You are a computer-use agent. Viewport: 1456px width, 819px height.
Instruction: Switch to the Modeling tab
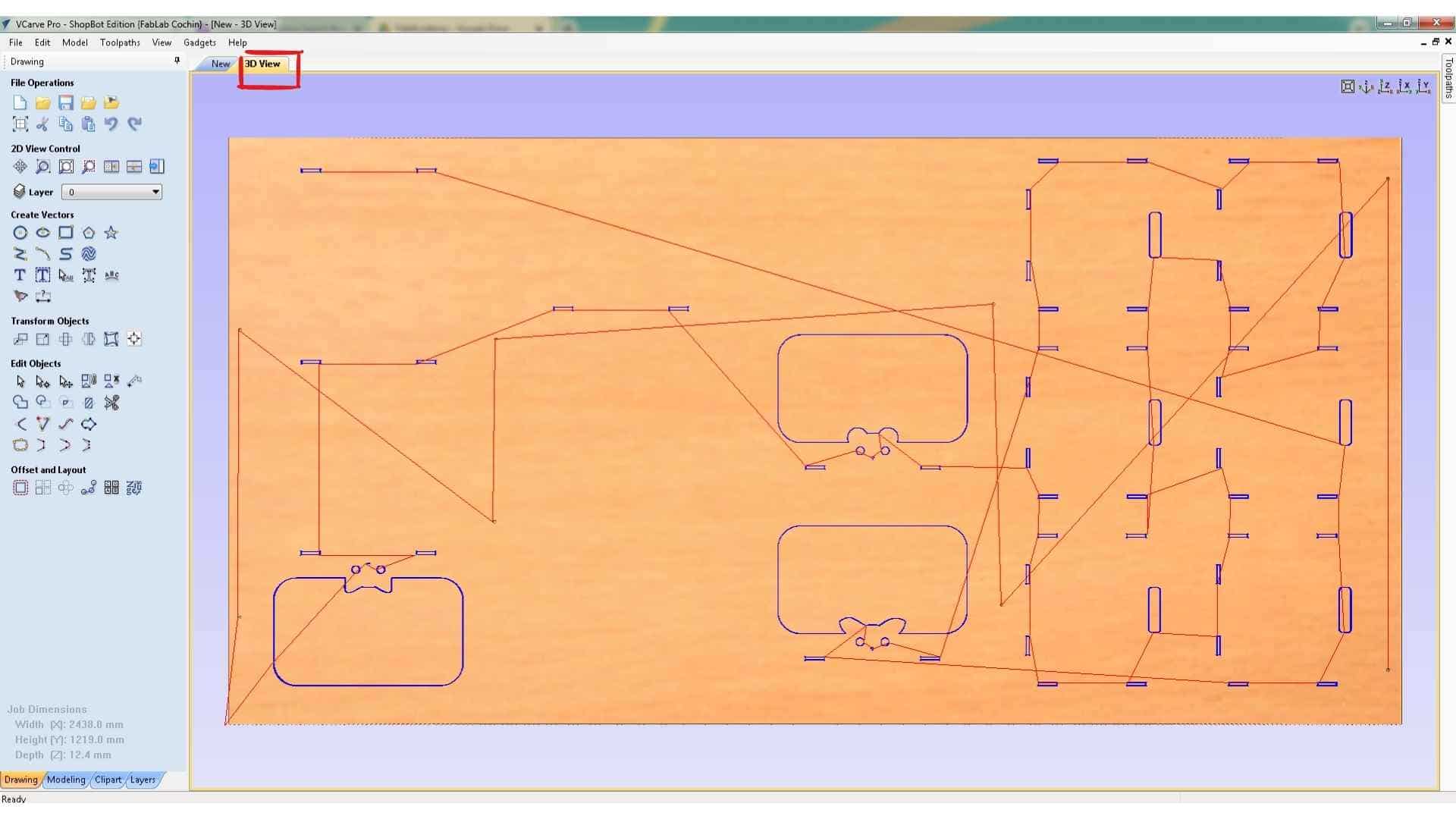[x=66, y=780]
